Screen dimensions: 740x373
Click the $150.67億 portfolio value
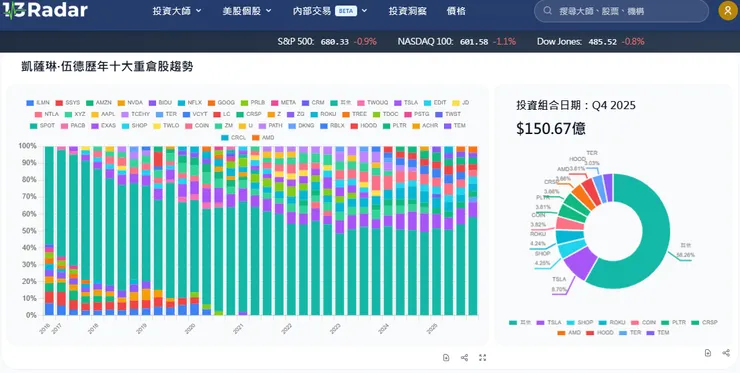pos(551,128)
